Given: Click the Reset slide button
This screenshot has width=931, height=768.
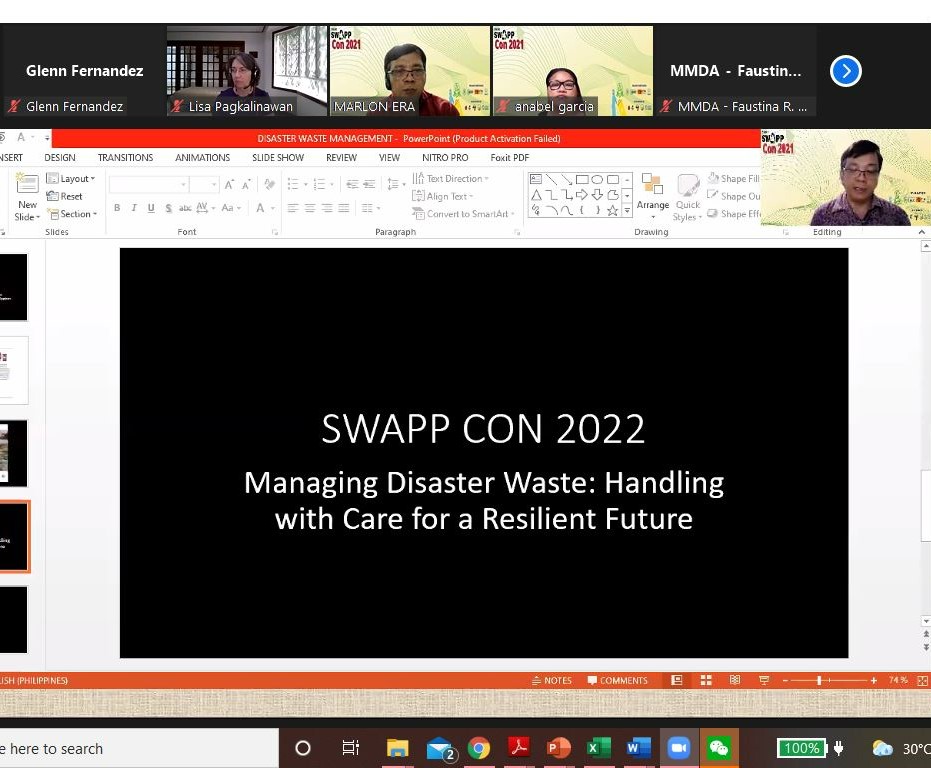Looking at the screenshot, I should point(65,197).
